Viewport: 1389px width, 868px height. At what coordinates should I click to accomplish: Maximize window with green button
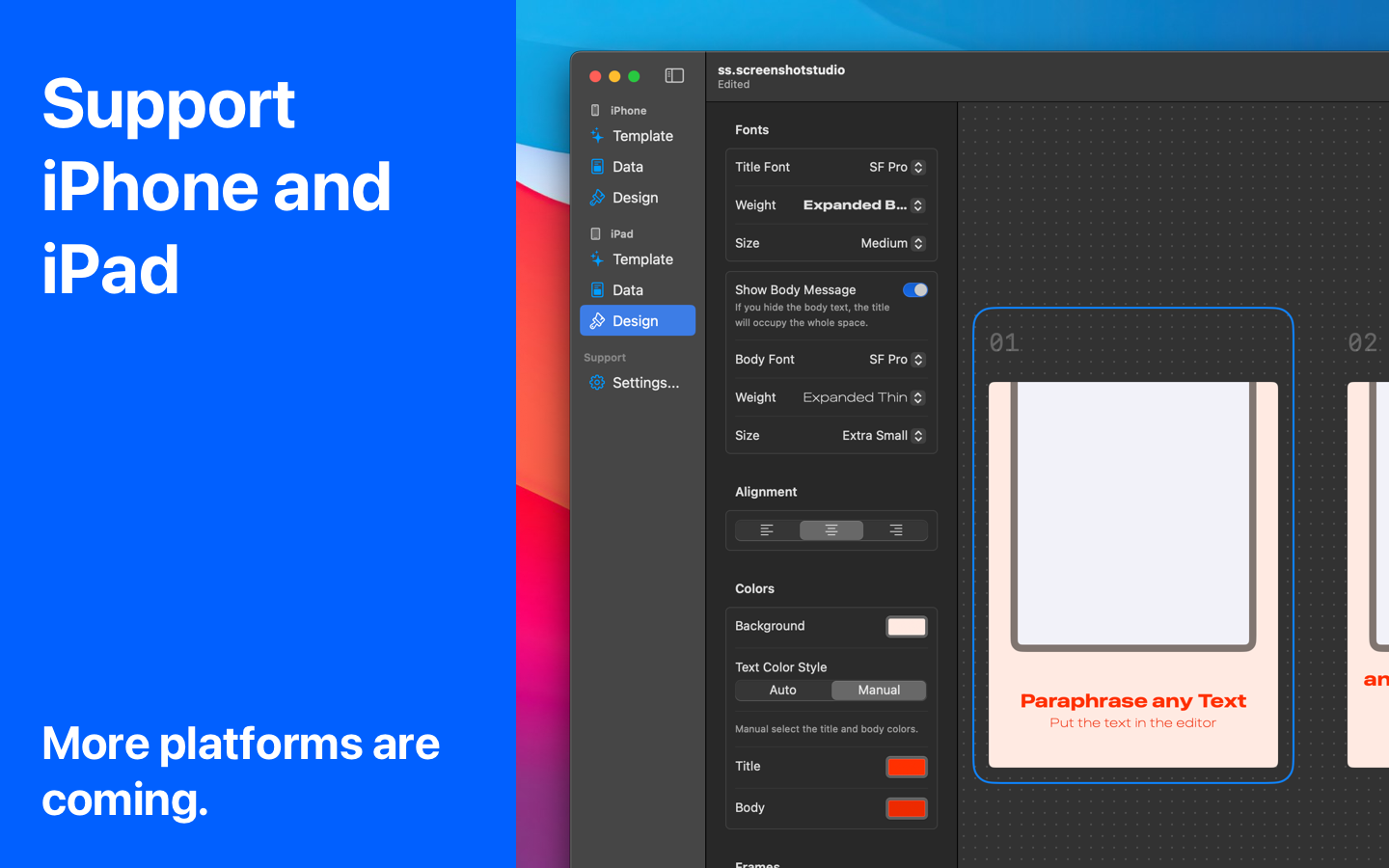634,76
